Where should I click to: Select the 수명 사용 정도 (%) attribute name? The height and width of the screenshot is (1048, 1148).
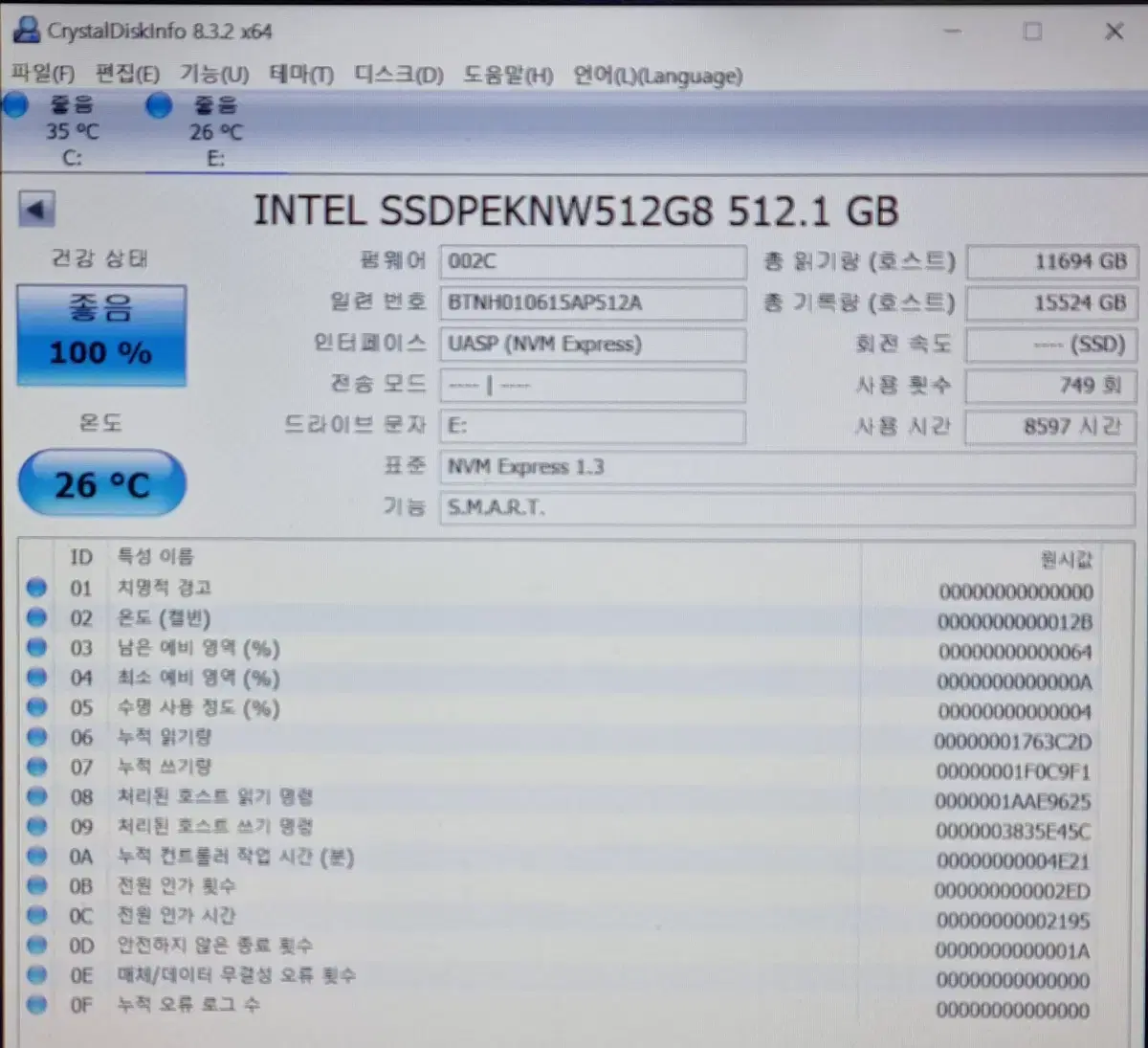point(199,708)
